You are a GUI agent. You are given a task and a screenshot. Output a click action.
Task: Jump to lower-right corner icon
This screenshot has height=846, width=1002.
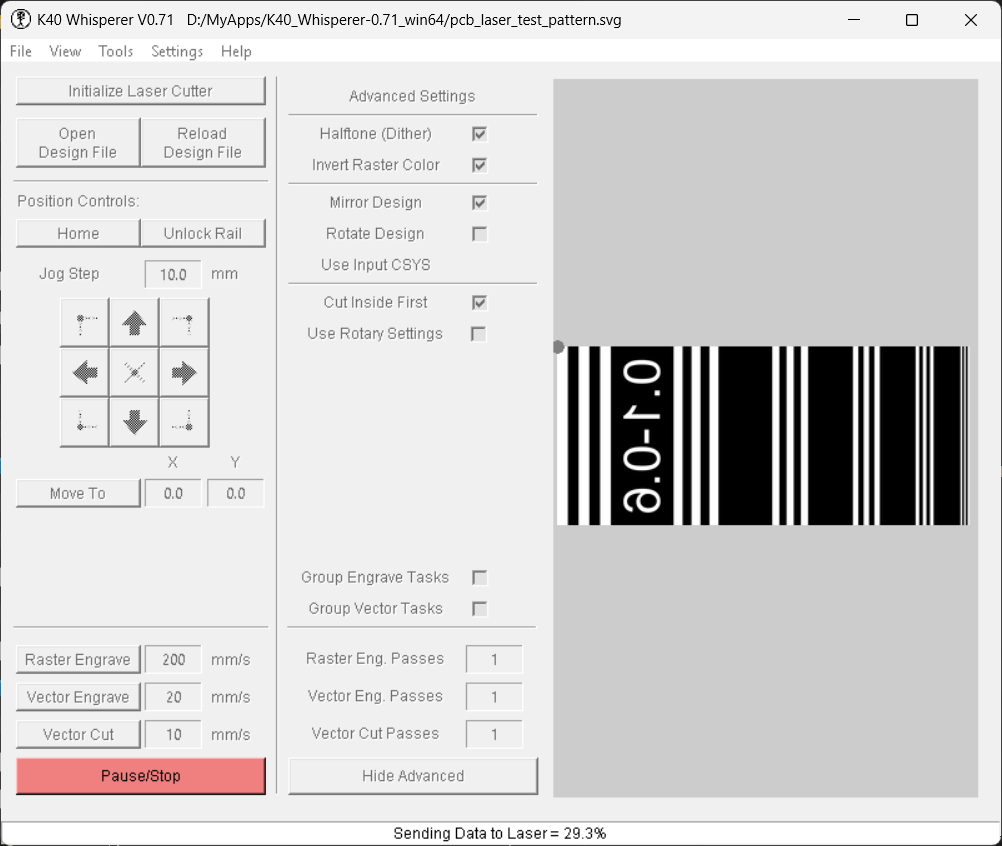[x=184, y=422]
